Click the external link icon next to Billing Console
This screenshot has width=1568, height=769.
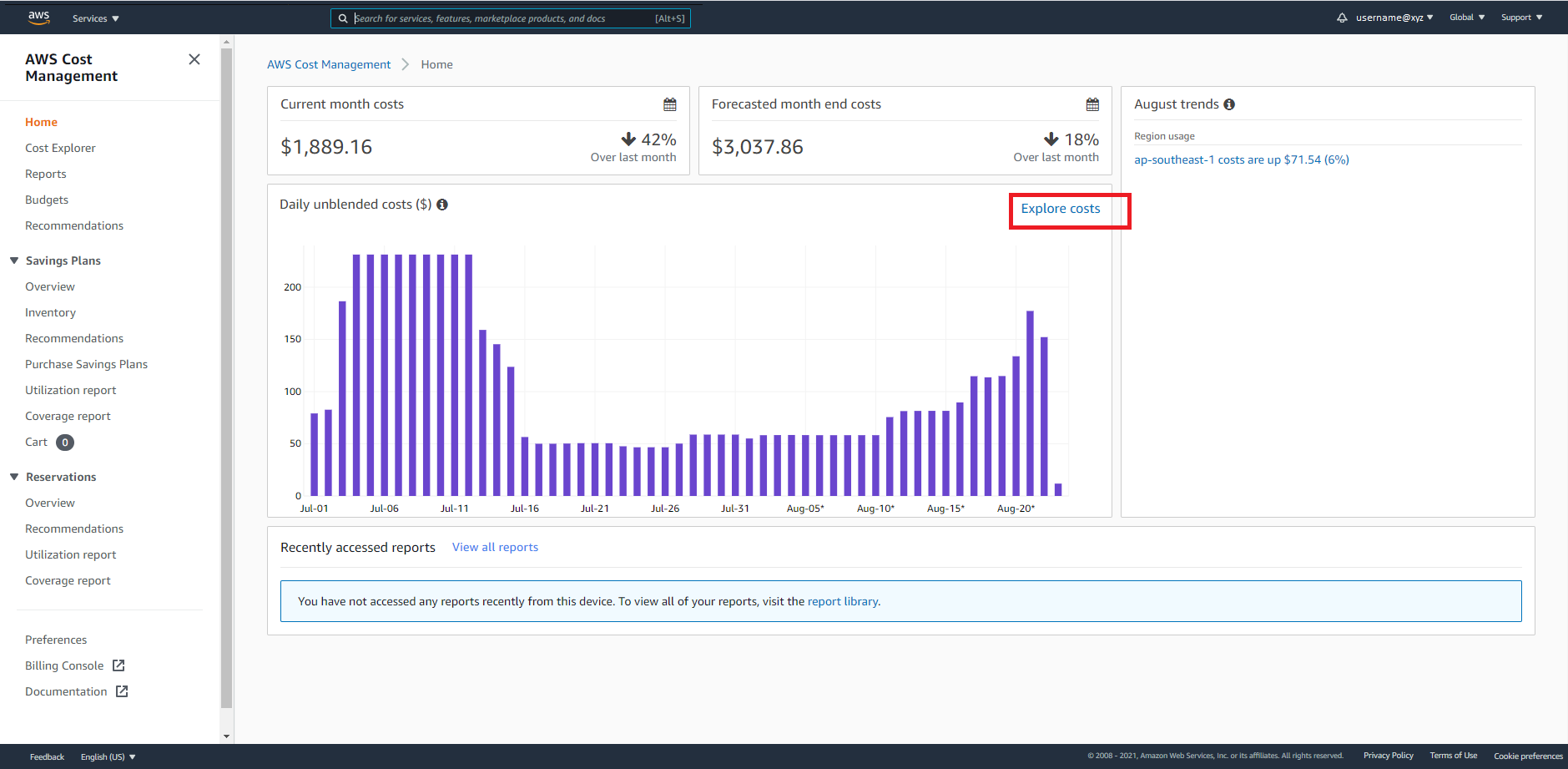[118, 665]
